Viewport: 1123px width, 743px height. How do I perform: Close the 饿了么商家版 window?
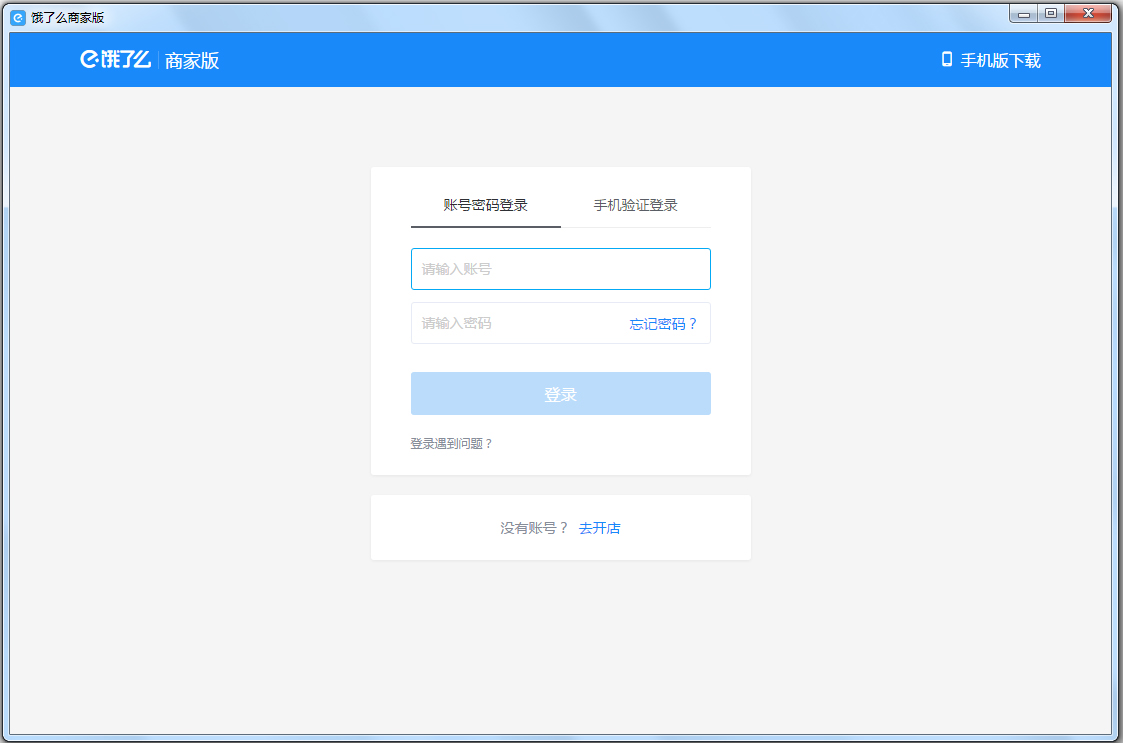point(1087,13)
